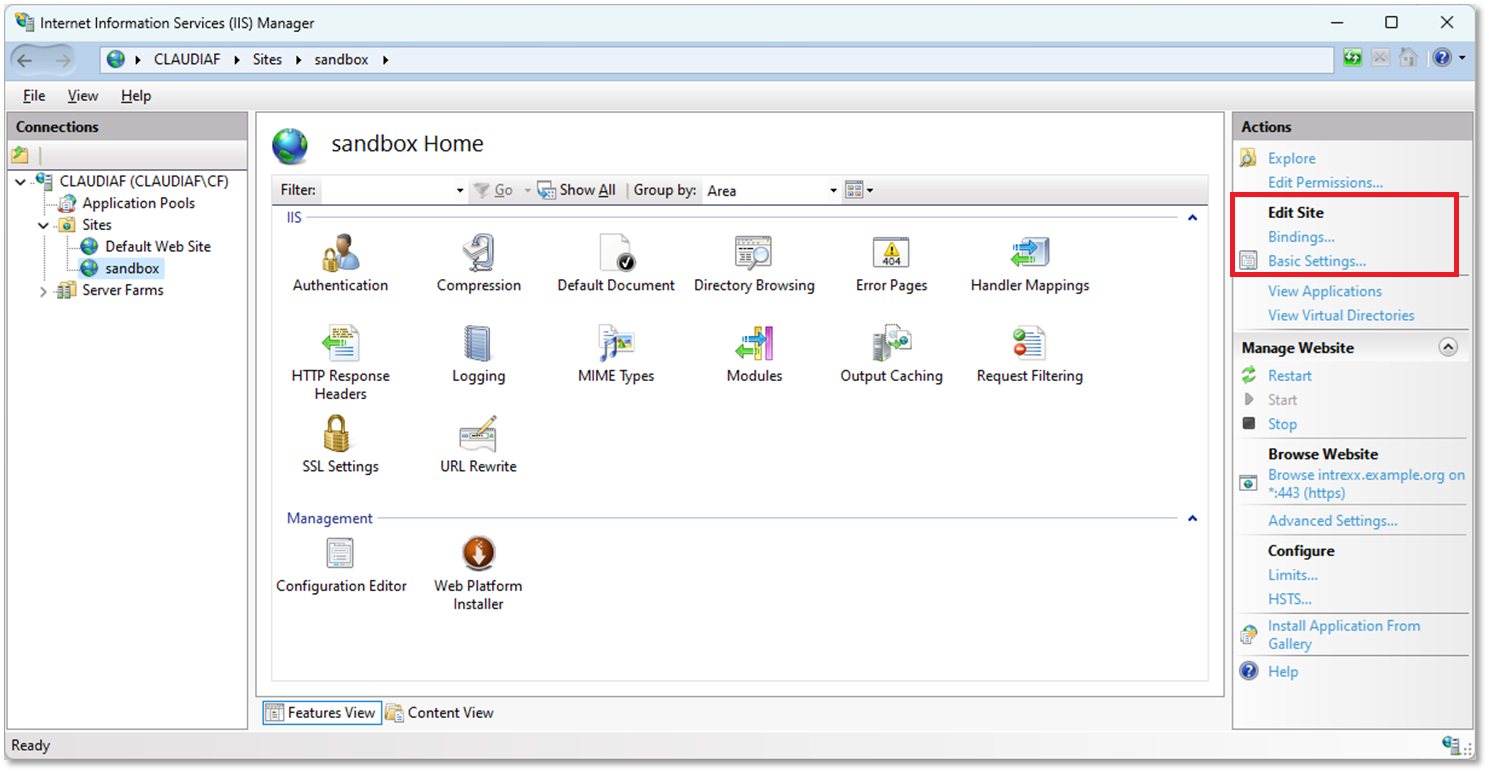Open the MIME Types feature
Screen dimensions: 1489x773
(x=616, y=345)
